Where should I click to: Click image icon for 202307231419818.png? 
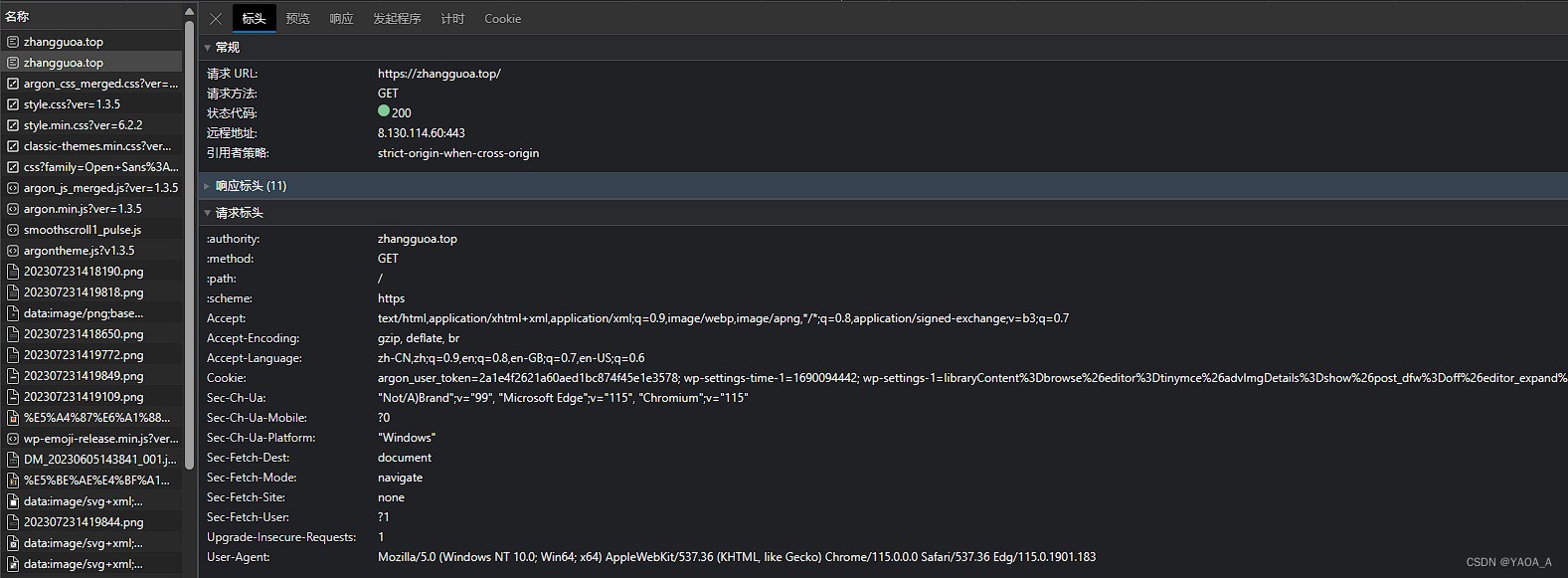[13, 292]
